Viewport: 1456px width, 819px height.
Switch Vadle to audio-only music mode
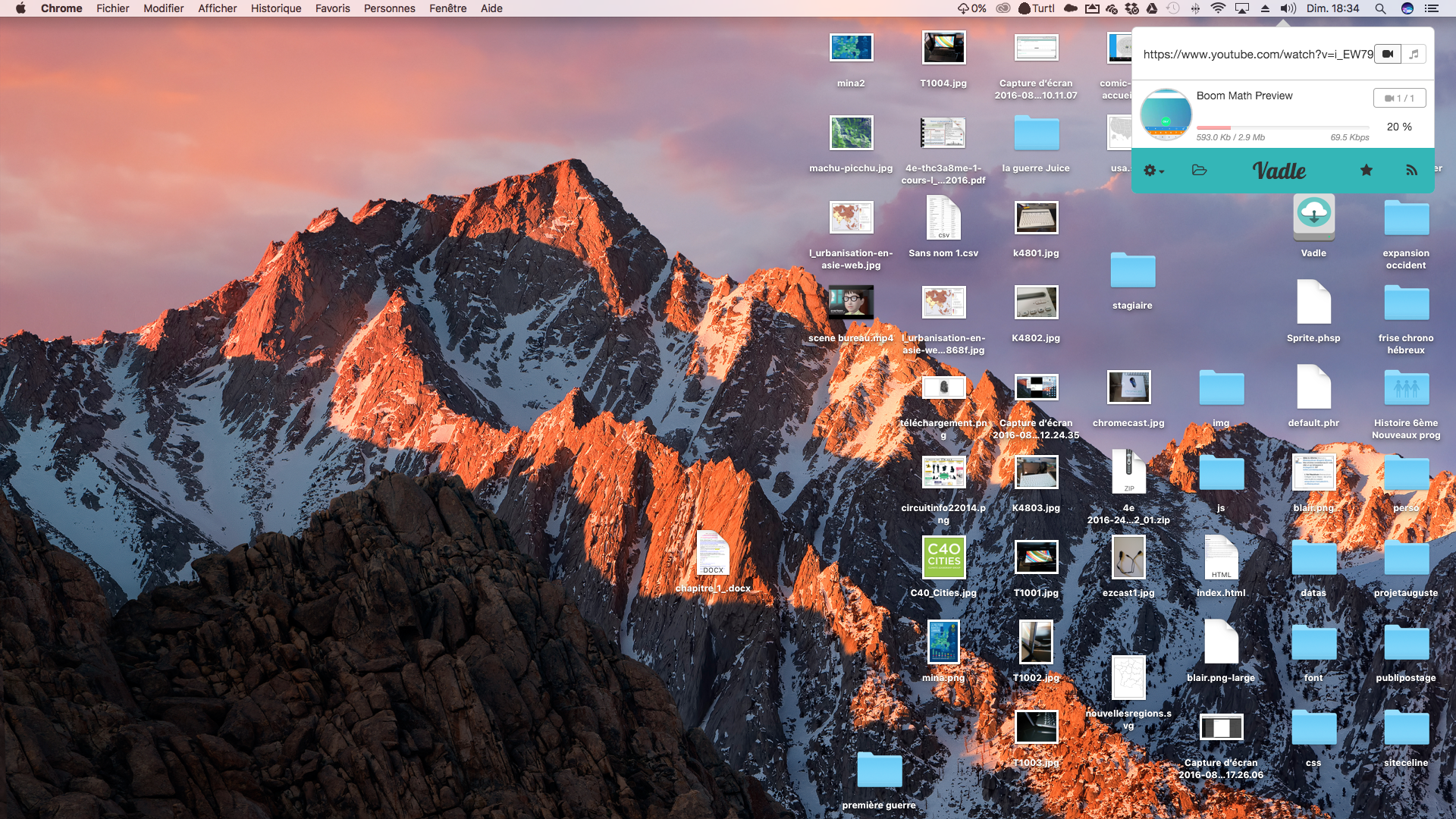tap(1414, 54)
